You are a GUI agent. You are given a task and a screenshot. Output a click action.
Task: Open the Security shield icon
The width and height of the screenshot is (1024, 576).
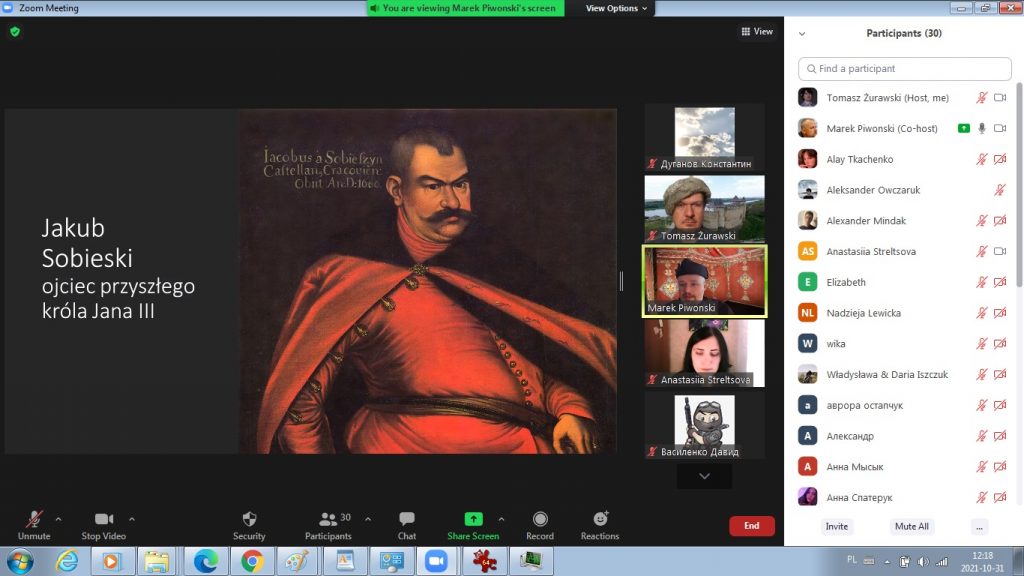pyautogui.click(x=249, y=520)
